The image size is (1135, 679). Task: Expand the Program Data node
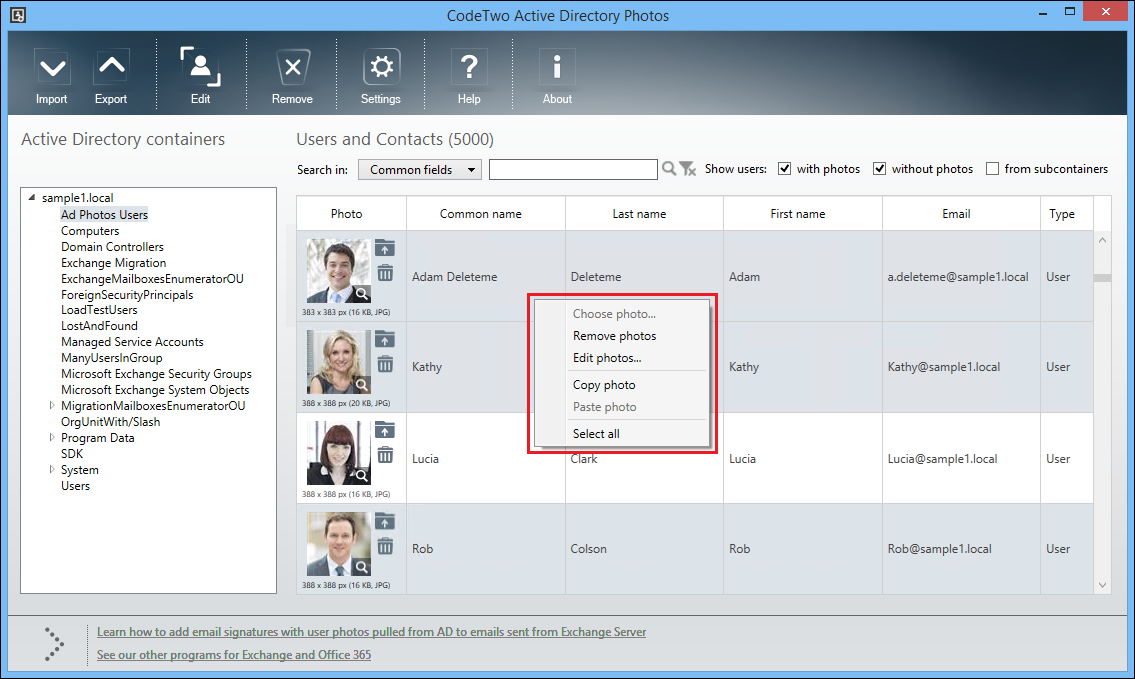point(52,437)
